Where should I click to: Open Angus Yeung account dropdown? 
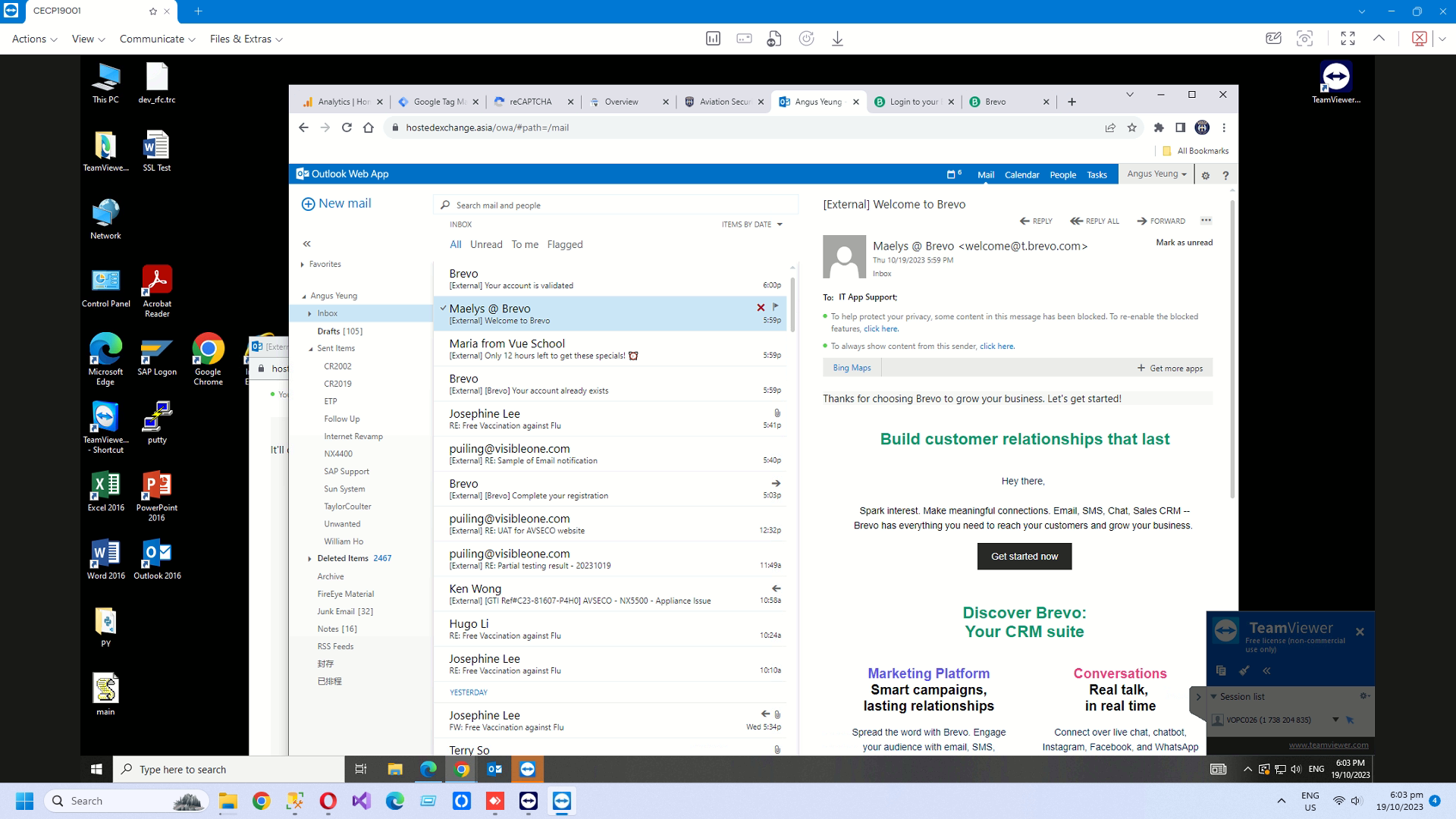[x=1156, y=174]
